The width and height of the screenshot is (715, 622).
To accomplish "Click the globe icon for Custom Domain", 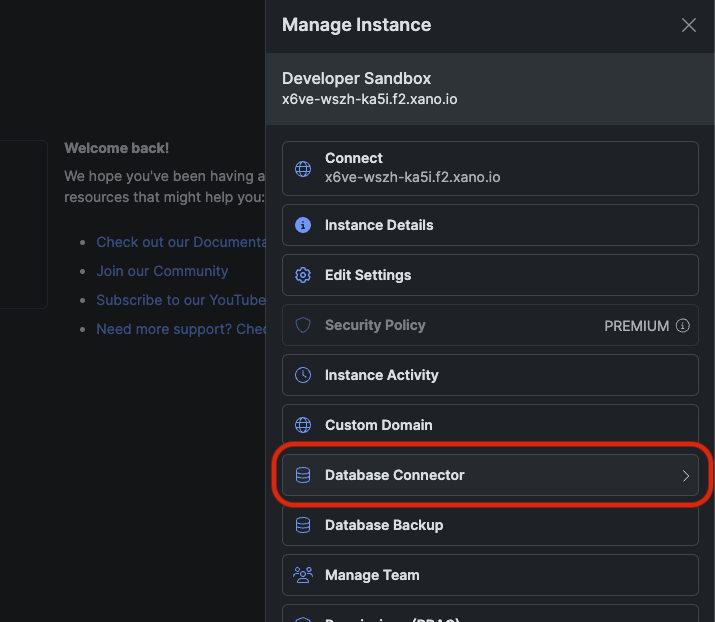I will 303,425.
